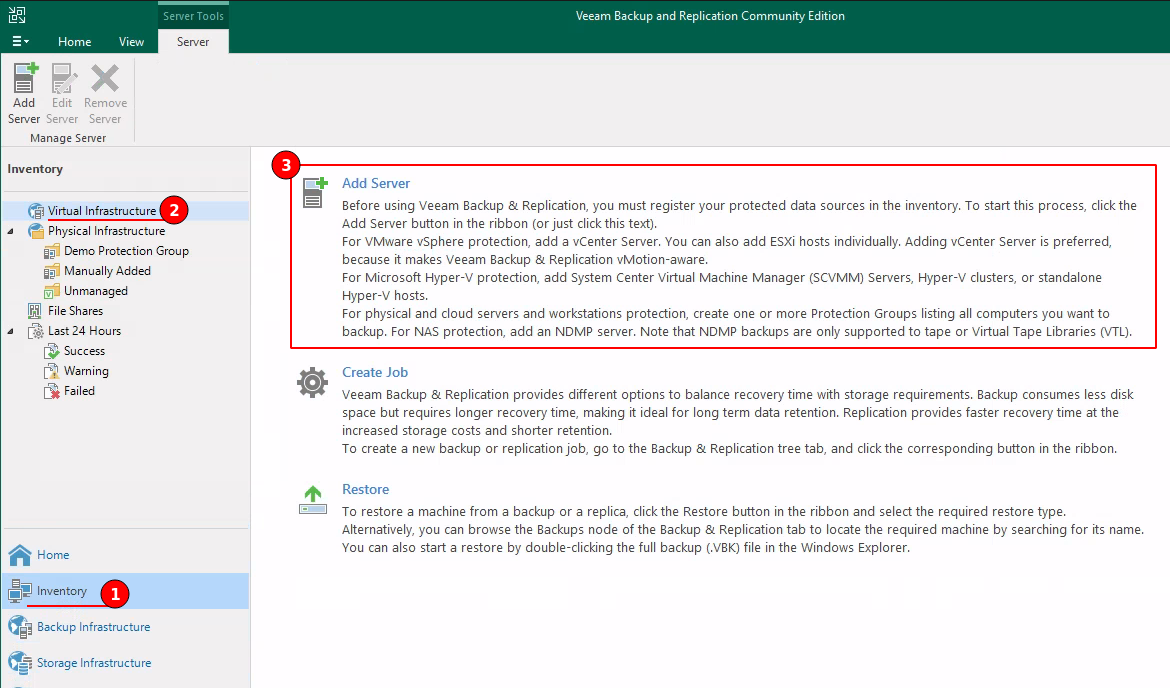Click the Success status icon
This screenshot has width=1170, height=688.
coord(51,351)
